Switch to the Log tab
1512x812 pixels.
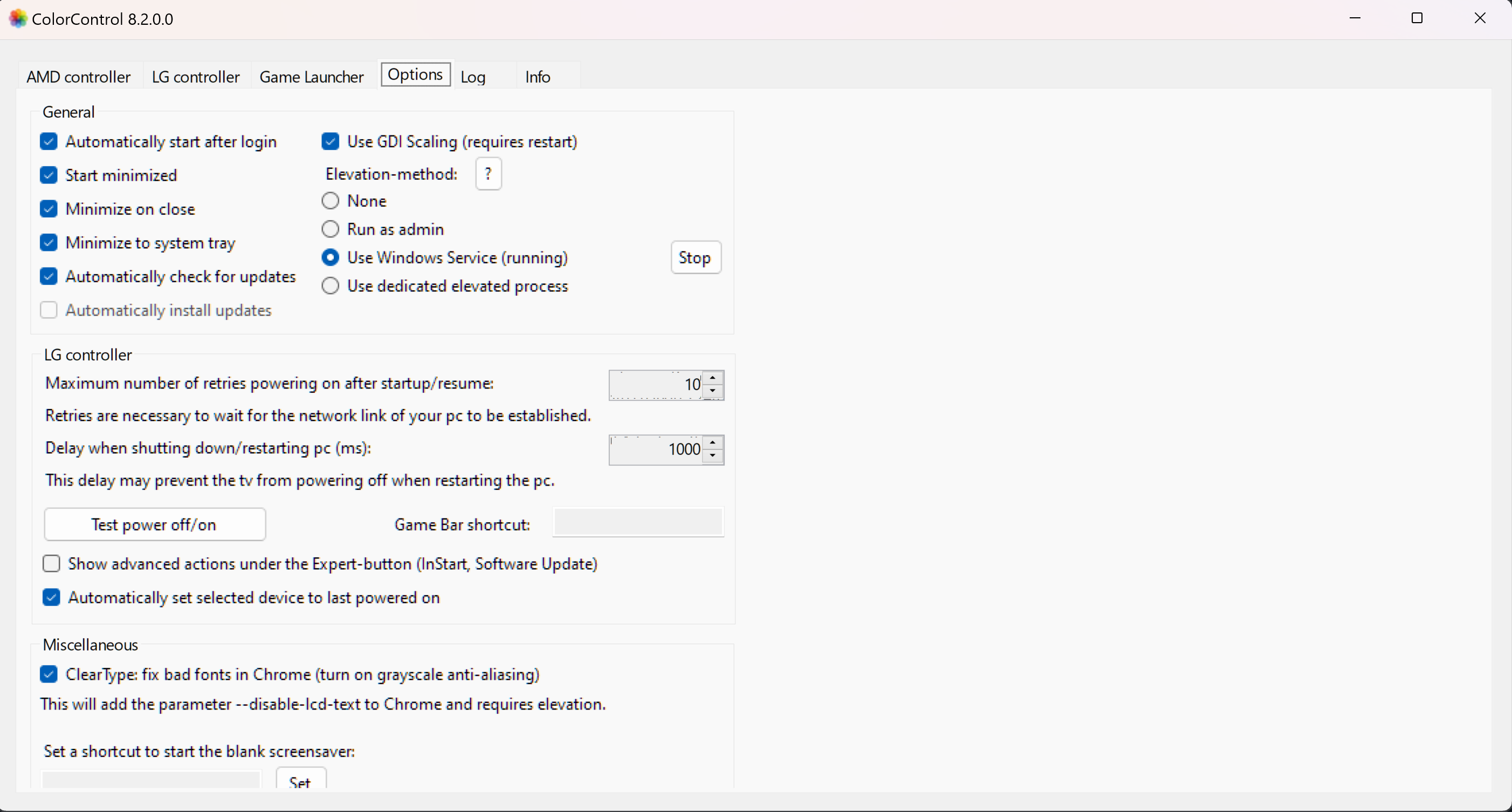[473, 76]
